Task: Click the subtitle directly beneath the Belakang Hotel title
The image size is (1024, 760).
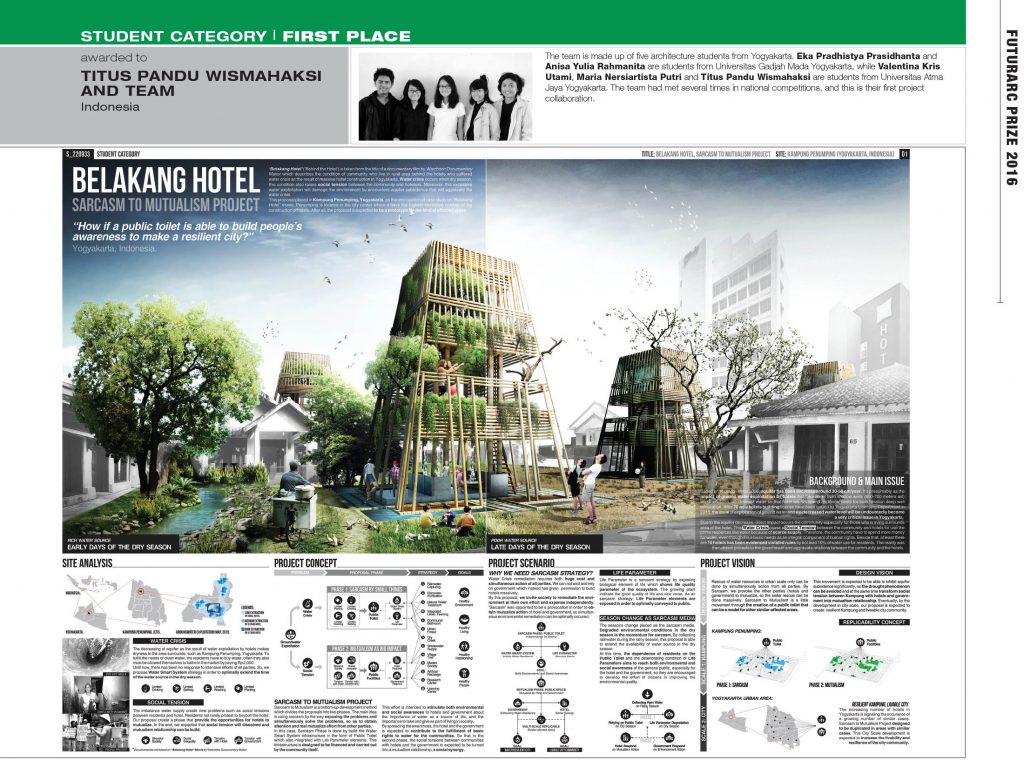Action: click(166, 205)
